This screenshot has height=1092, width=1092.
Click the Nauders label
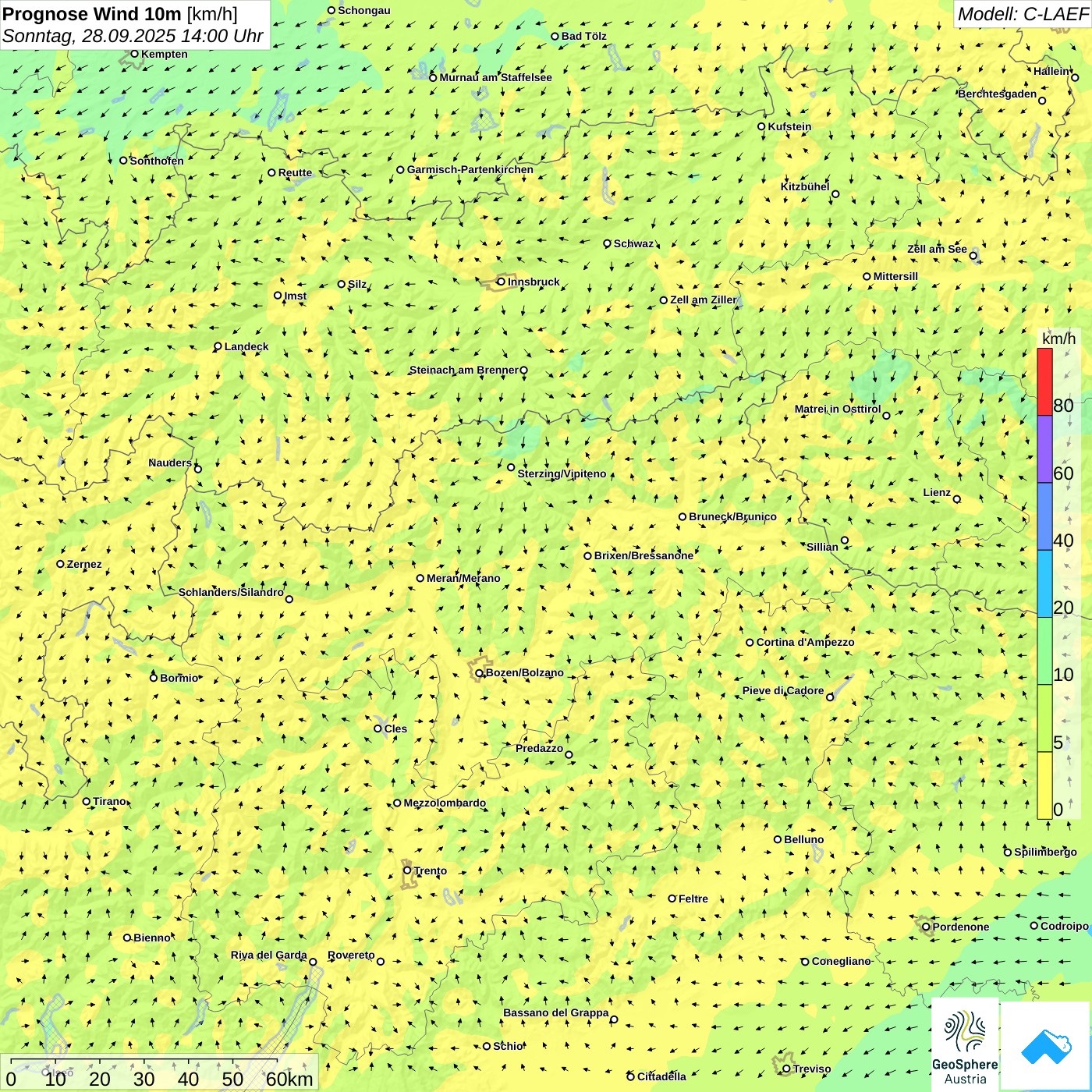170,463
